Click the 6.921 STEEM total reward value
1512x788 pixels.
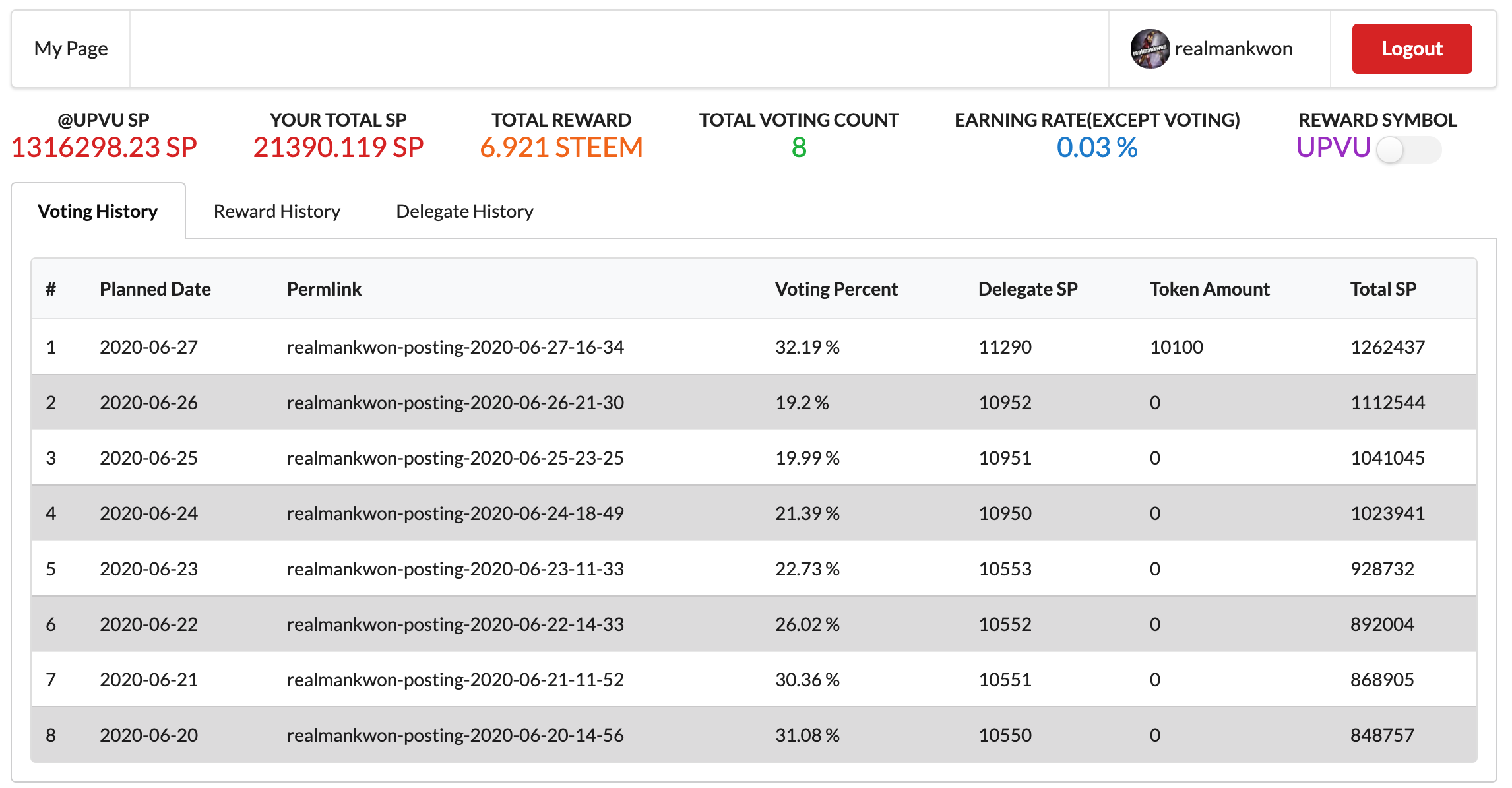pos(561,147)
